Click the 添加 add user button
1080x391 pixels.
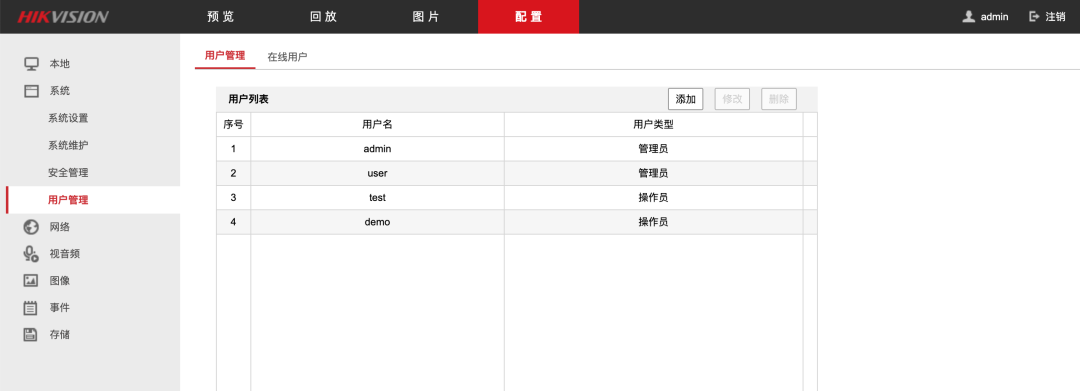click(685, 99)
